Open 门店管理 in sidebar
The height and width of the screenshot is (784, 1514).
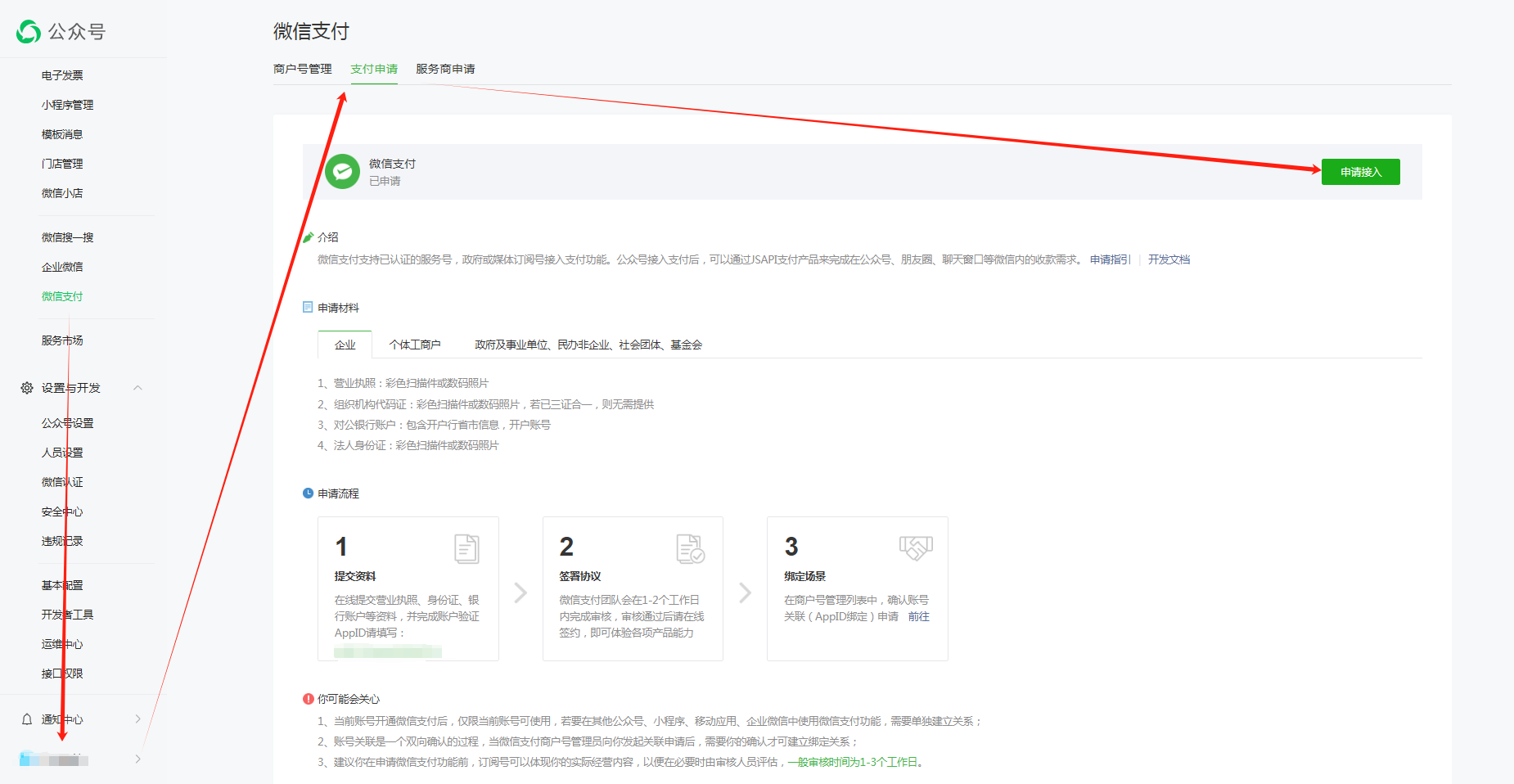pos(62,164)
